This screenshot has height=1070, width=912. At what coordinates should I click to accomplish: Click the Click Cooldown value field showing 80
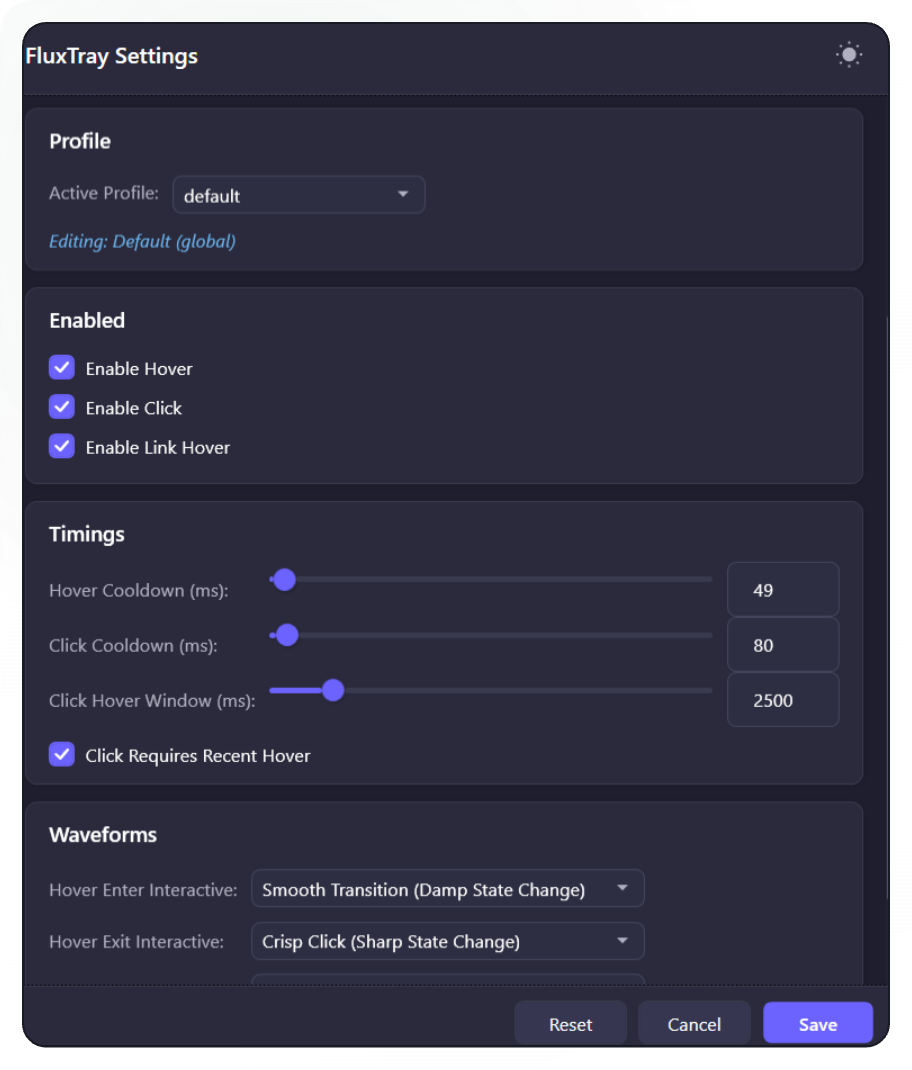(782, 645)
